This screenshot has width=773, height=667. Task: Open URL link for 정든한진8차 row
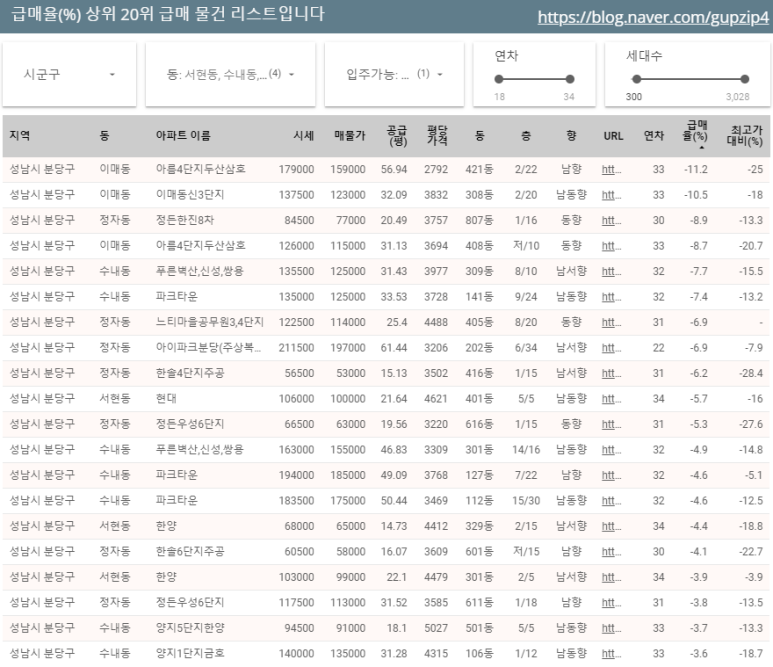coord(611,220)
